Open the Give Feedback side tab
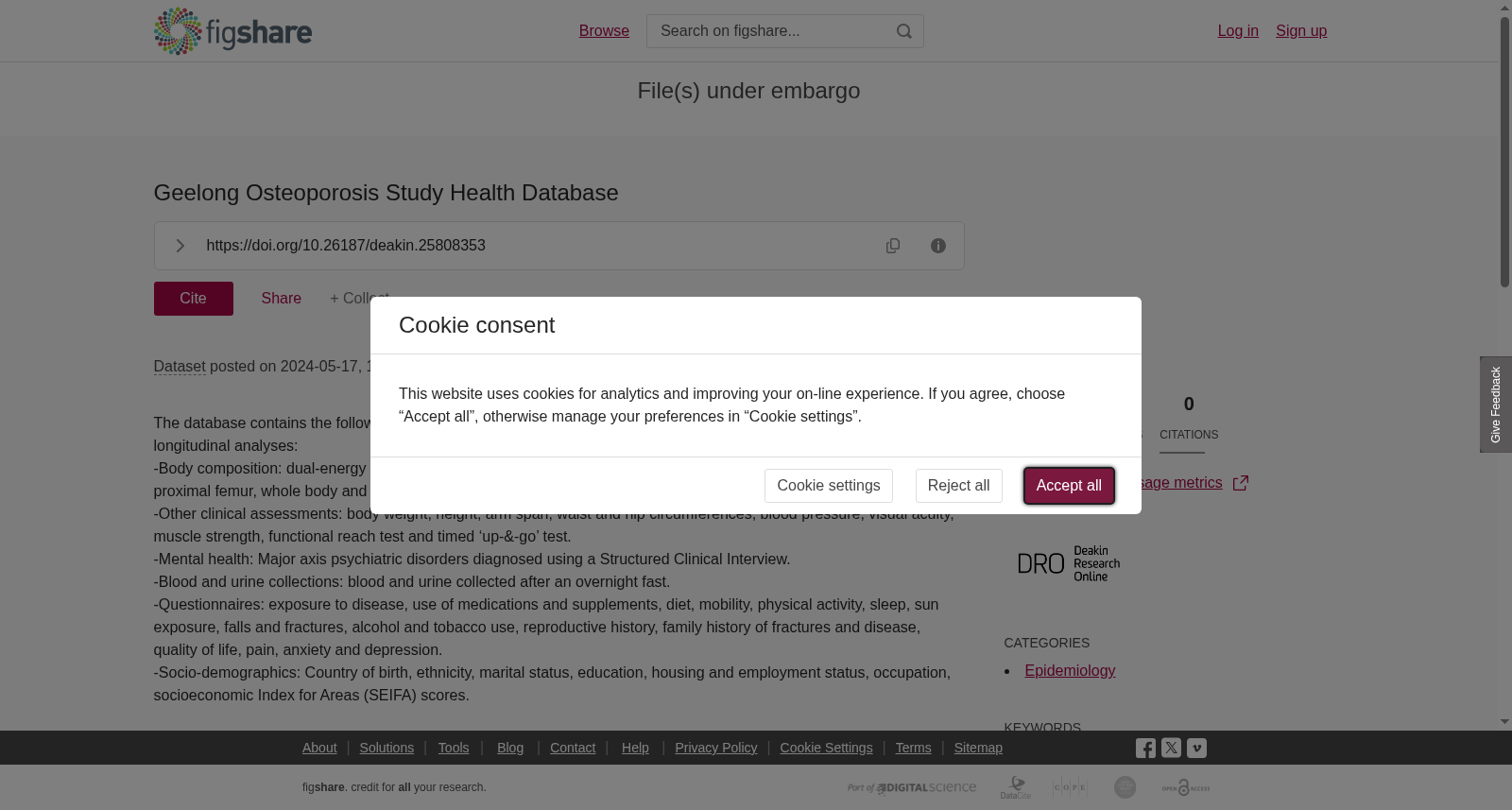 coord(1496,405)
